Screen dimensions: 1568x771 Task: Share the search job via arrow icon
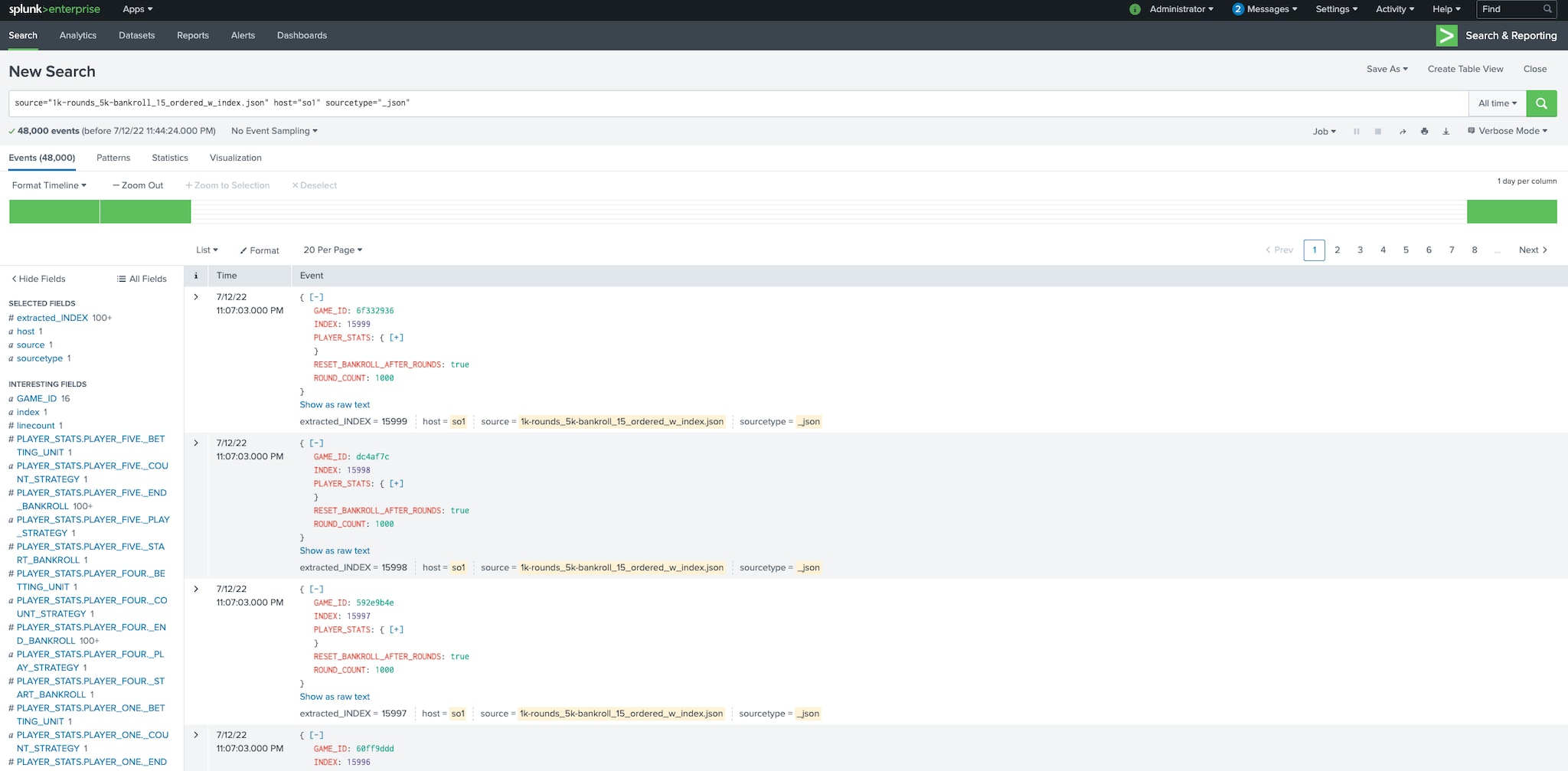point(1403,132)
